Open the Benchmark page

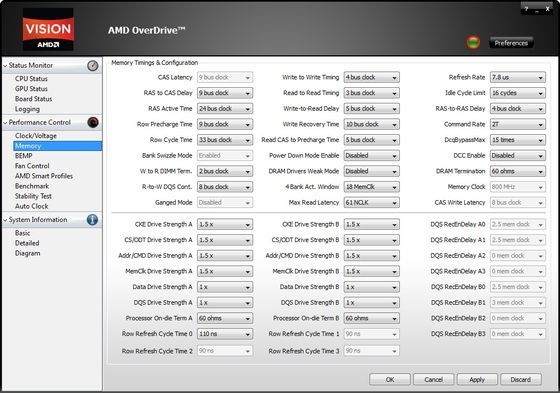32,186
